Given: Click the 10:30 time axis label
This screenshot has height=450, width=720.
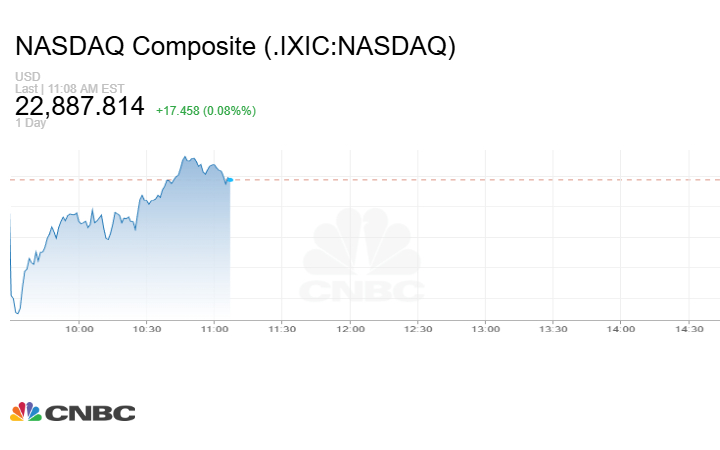Looking at the screenshot, I should point(146,329).
